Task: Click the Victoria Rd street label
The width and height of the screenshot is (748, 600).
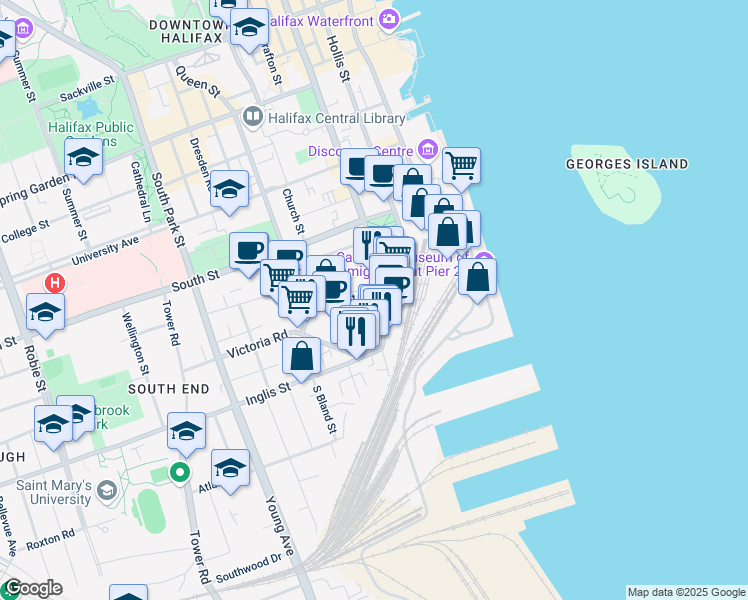Action: [257, 344]
